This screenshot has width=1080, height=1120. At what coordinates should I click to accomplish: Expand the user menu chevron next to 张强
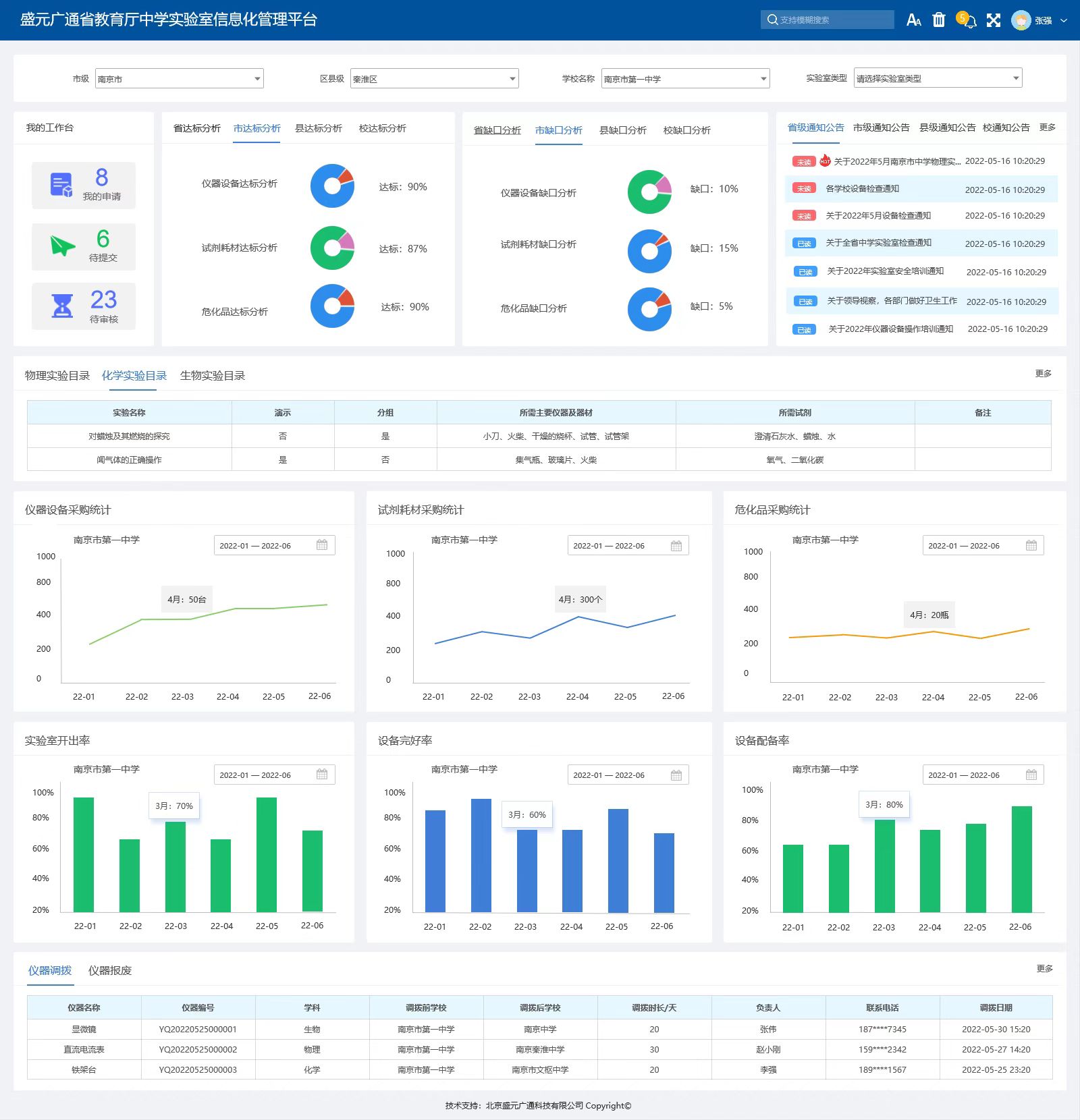click(x=1064, y=21)
